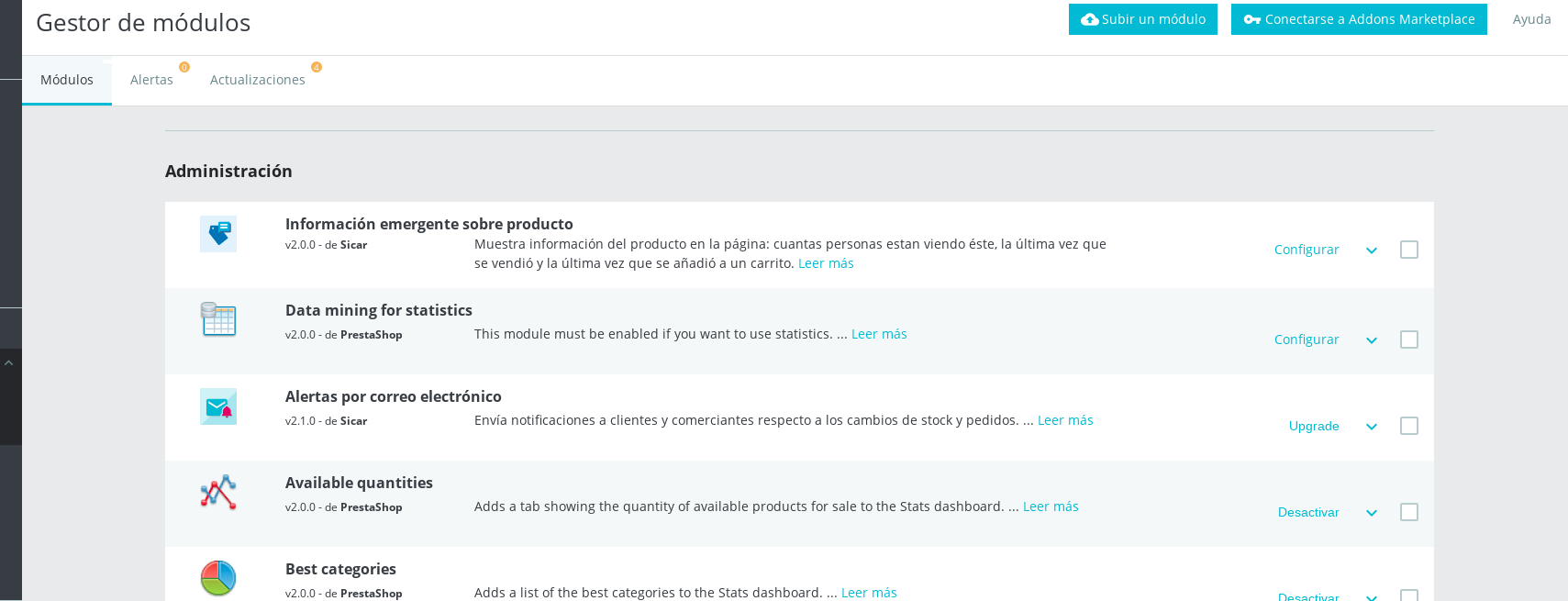The width and height of the screenshot is (1568, 601).
Task: Click the Actualizaciones count badge
Action: tap(317, 67)
